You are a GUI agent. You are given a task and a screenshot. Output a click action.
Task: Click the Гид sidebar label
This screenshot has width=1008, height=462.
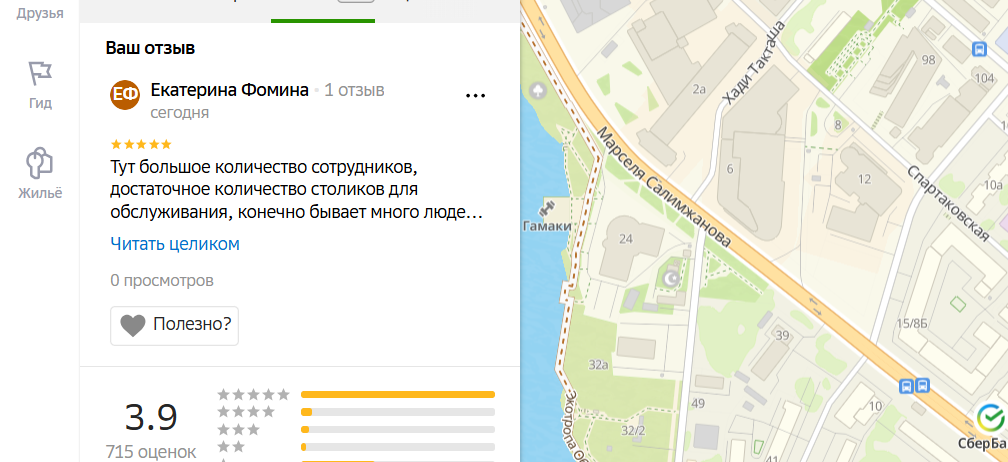pyautogui.click(x=40, y=103)
